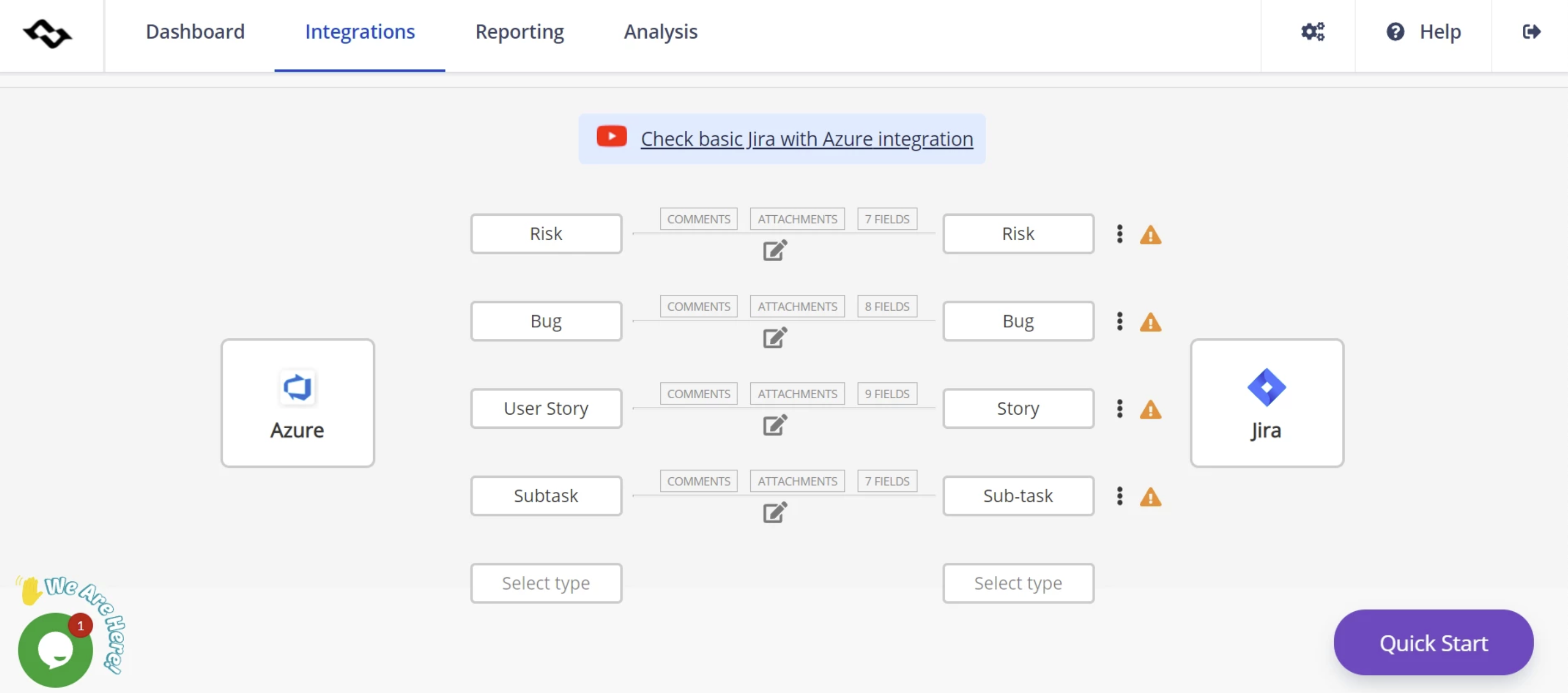
Task: Click COMMENTS tag in the User Story row
Action: coord(699,394)
